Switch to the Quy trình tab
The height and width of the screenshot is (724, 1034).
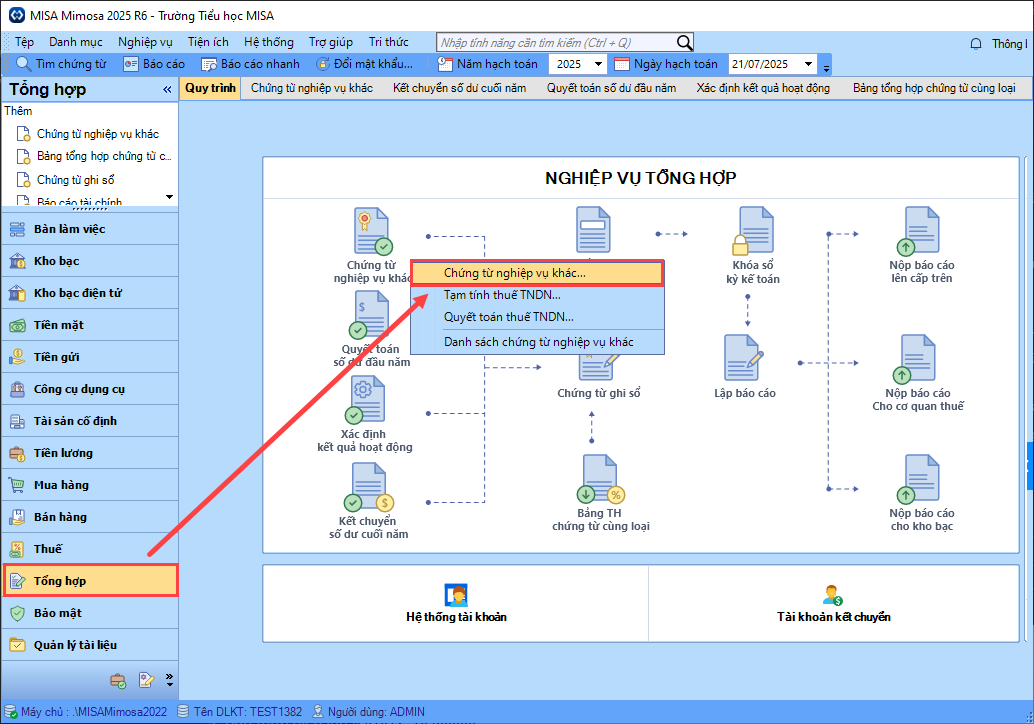coord(210,88)
